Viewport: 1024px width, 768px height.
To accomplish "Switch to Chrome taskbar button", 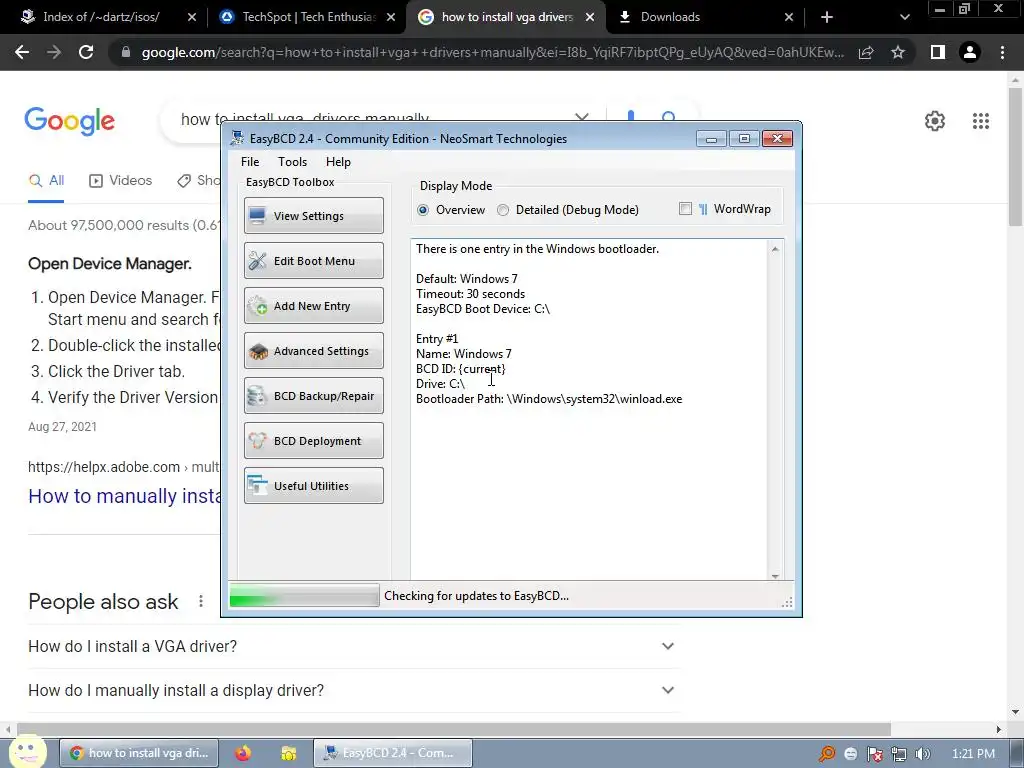I will (138, 753).
